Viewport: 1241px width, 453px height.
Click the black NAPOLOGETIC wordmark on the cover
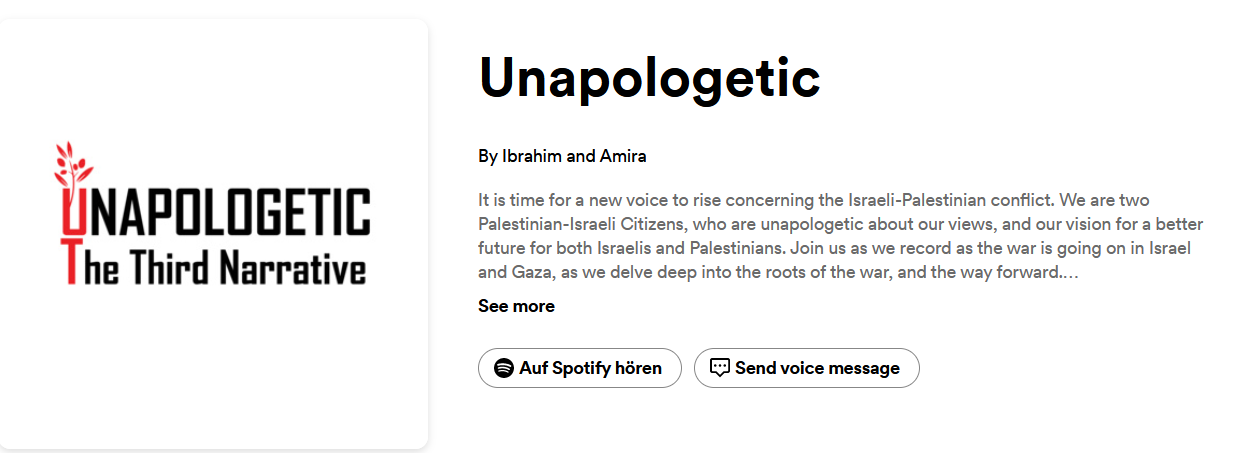tap(228, 213)
